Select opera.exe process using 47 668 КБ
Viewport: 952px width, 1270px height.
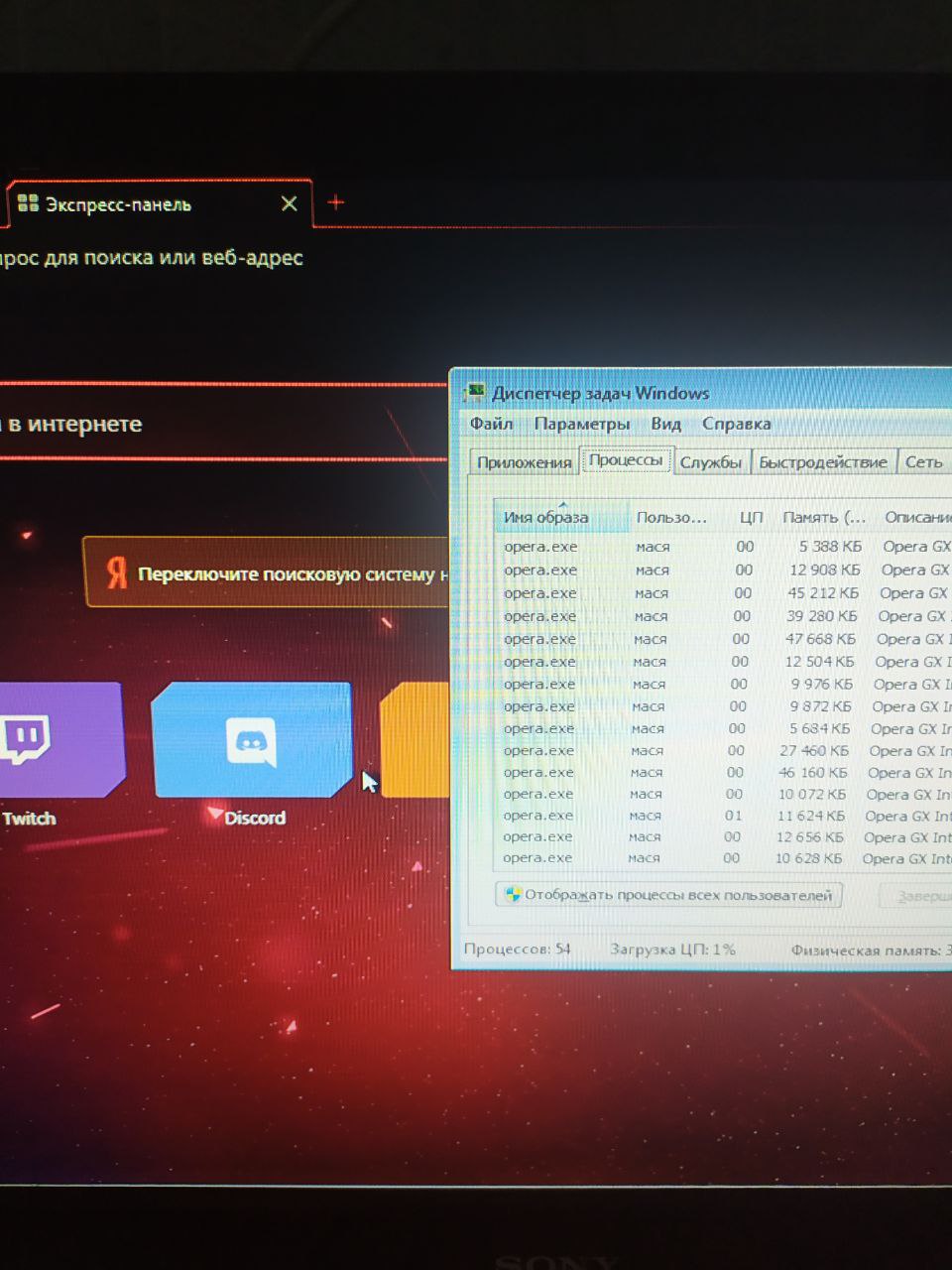[724, 639]
